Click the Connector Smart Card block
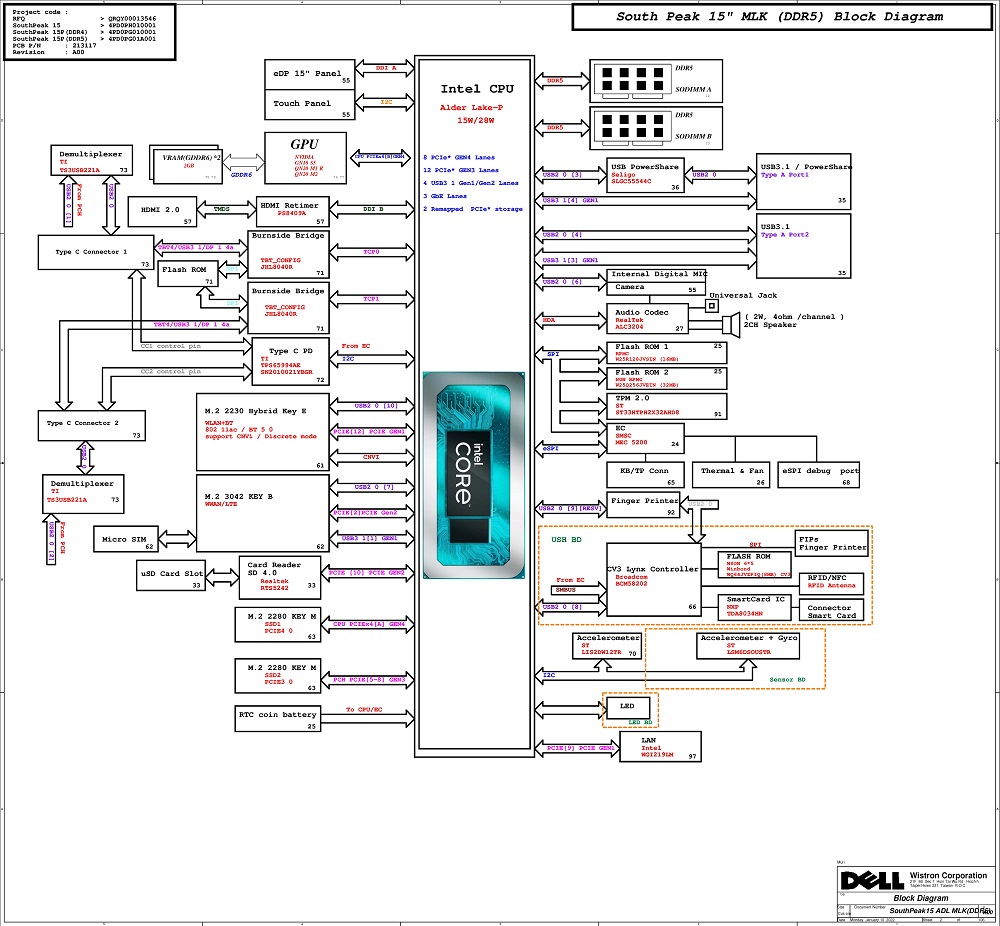Image resolution: width=1000 pixels, height=926 pixels. coord(832,610)
